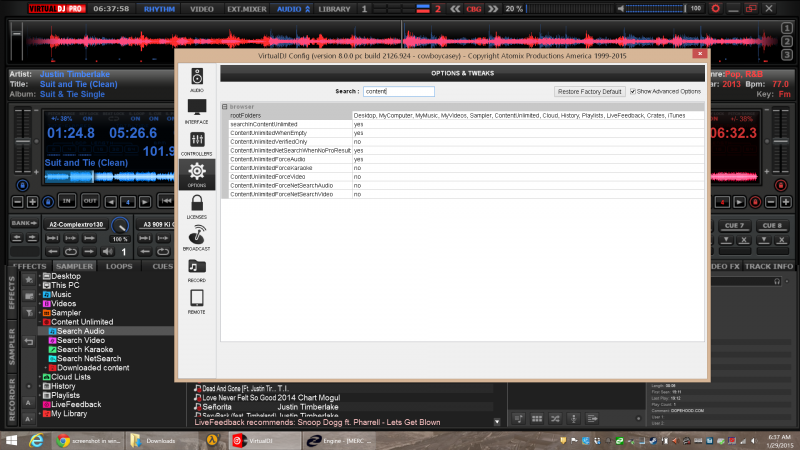Click the left deck blue lock icon
This screenshot has width=800, height=450.
point(22,185)
